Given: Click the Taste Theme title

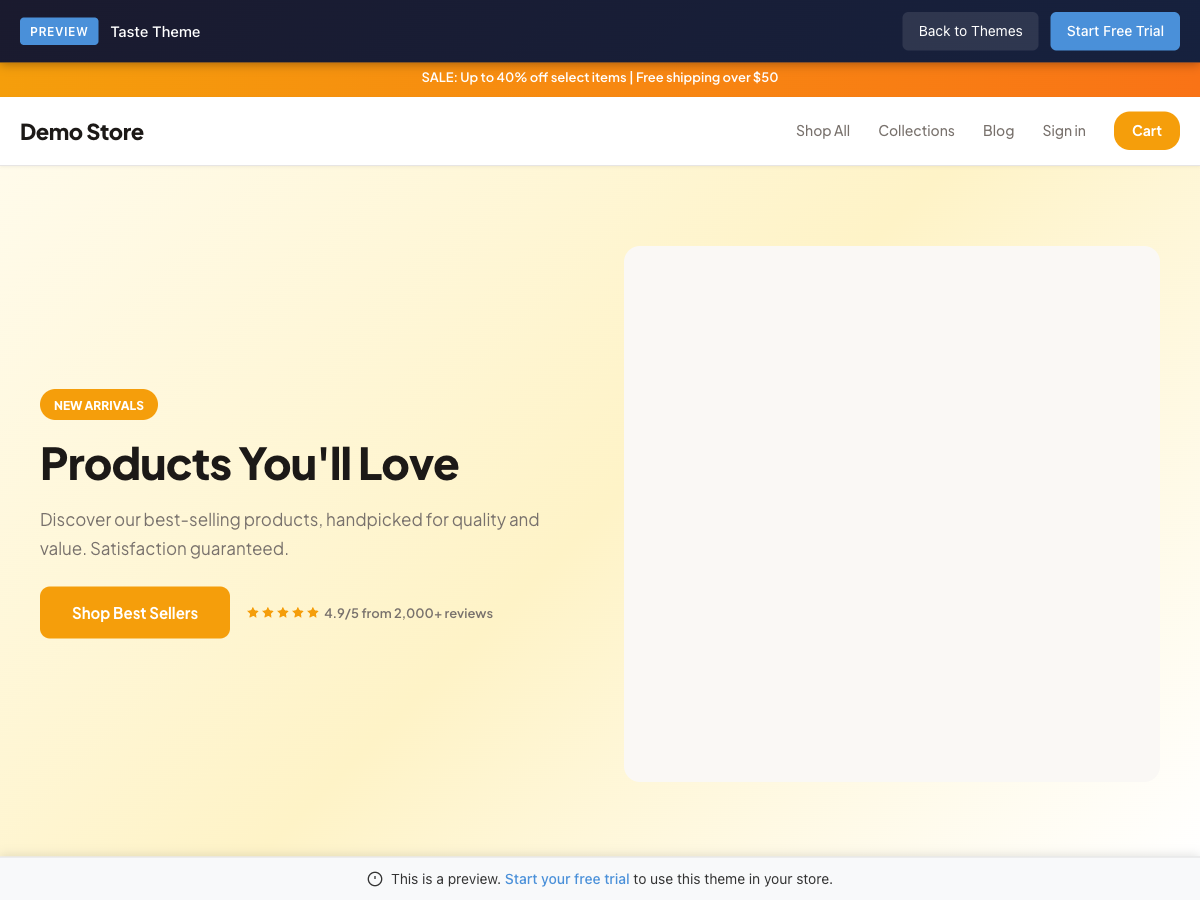Looking at the screenshot, I should point(155,32).
